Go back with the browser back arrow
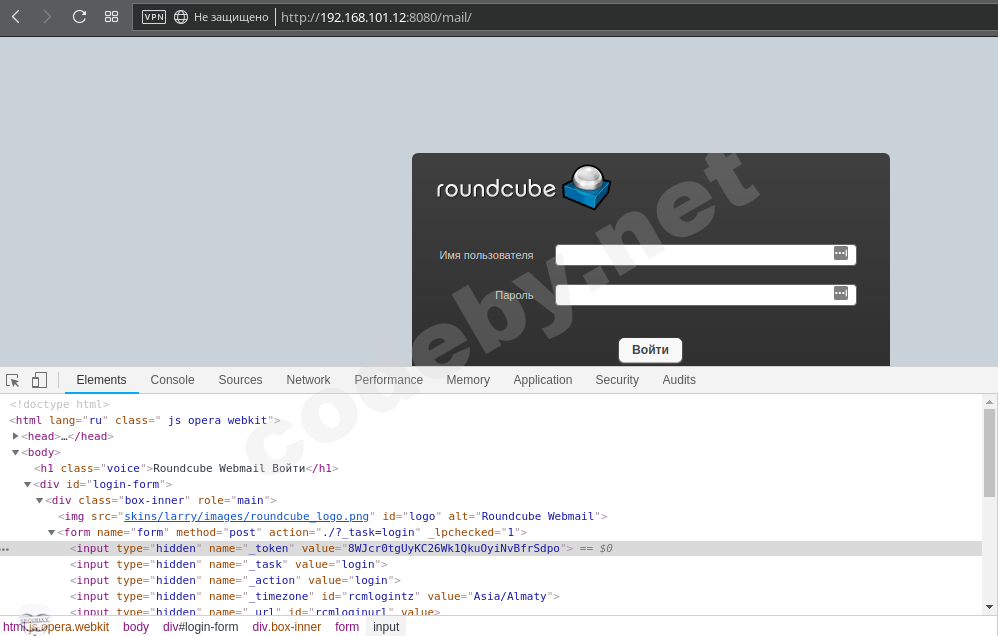 [16, 17]
